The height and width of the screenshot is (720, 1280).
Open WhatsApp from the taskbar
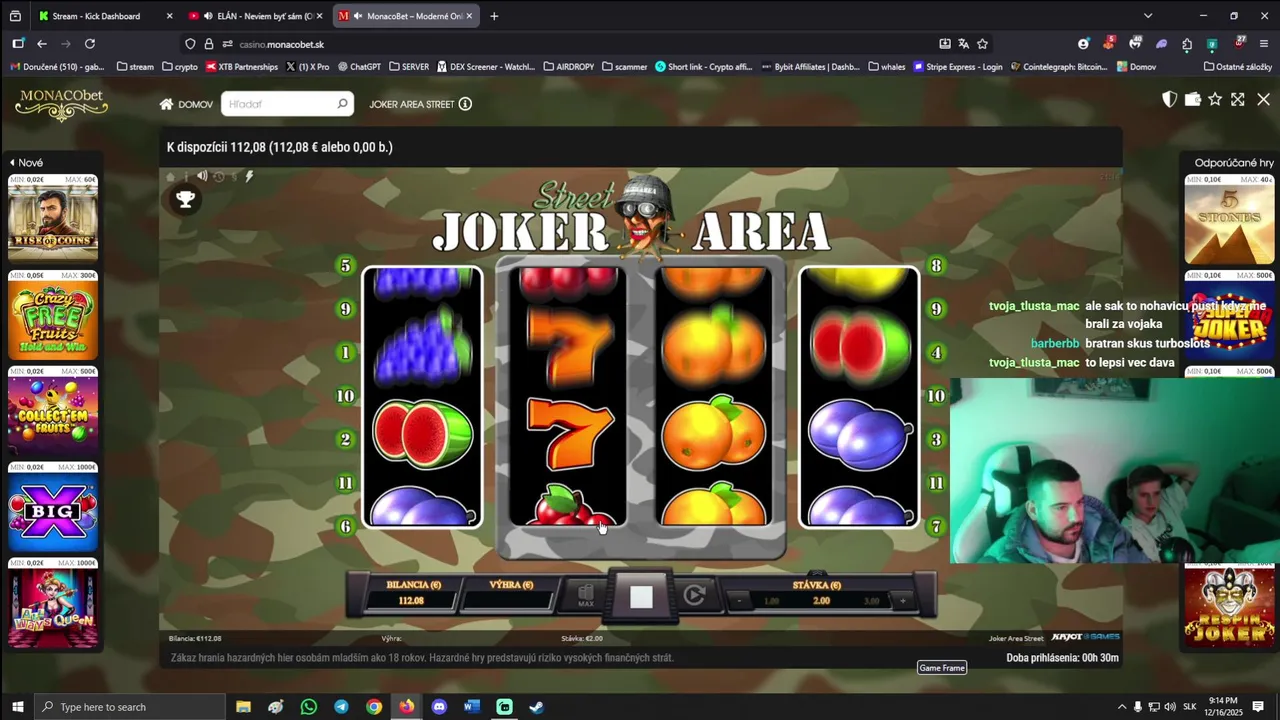click(308, 707)
